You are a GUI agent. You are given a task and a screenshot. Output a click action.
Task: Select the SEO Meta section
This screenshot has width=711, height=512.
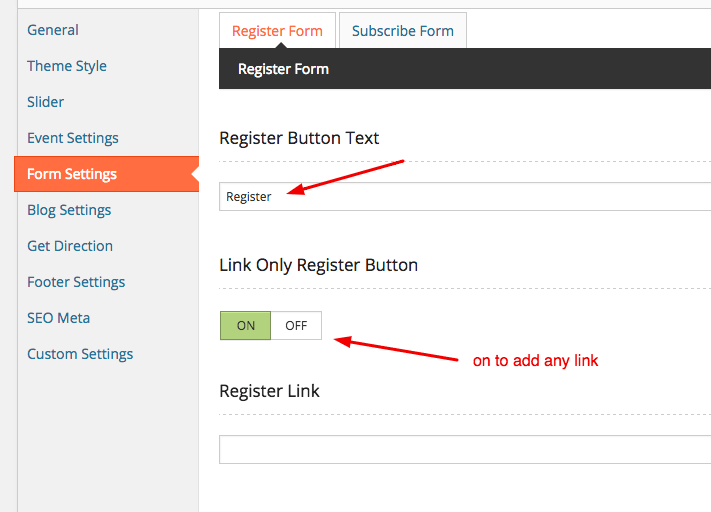[x=59, y=318]
